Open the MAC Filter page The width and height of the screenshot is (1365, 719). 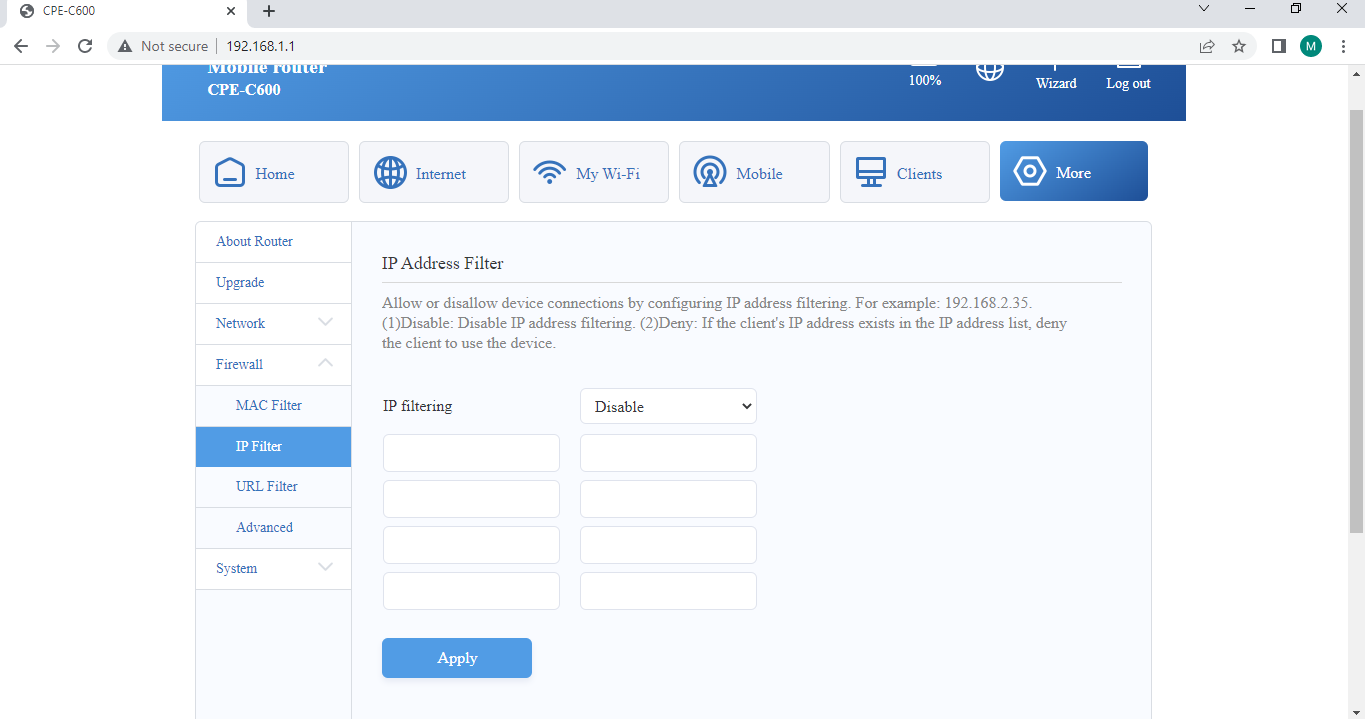click(x=274, y=406)
